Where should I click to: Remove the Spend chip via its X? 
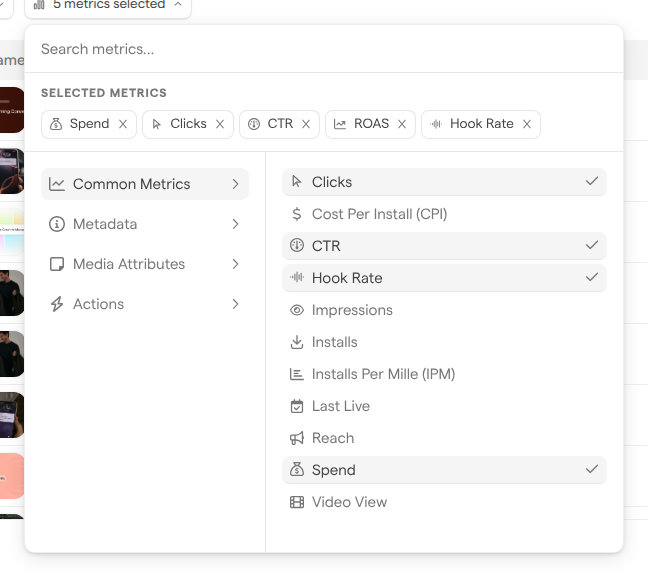pos(123,124)
